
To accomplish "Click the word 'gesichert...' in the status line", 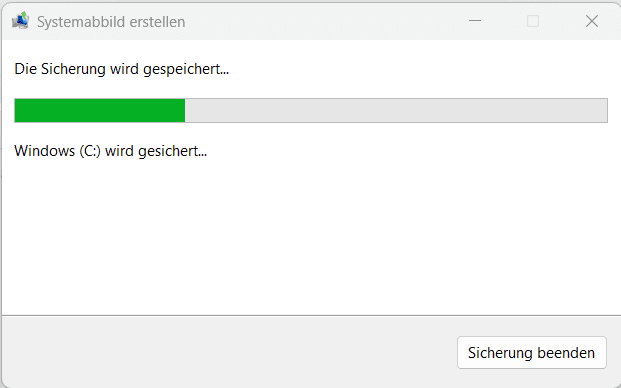I will point(172,152).
